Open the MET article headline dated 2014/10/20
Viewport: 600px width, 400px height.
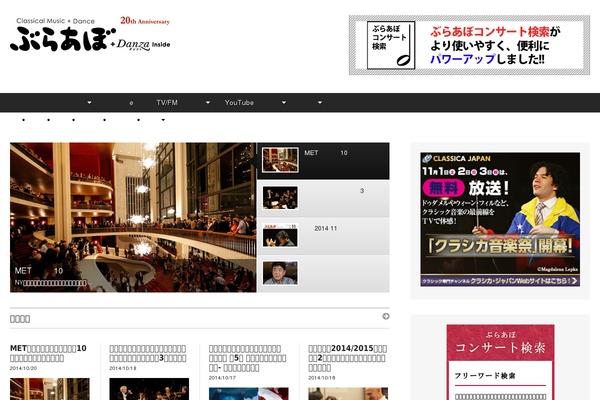(x=48, y=353)
